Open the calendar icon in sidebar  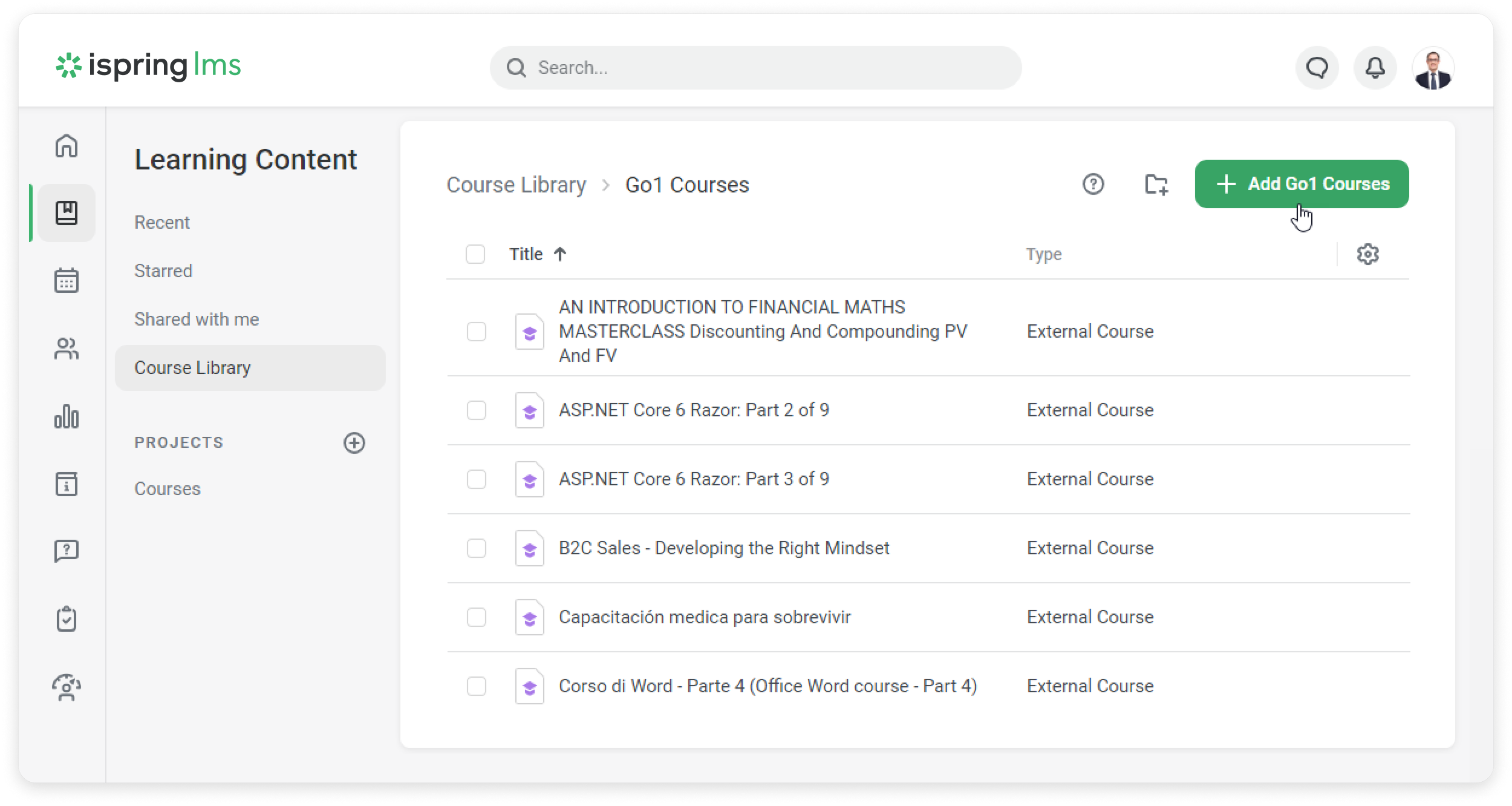click(x=67, y=281)
